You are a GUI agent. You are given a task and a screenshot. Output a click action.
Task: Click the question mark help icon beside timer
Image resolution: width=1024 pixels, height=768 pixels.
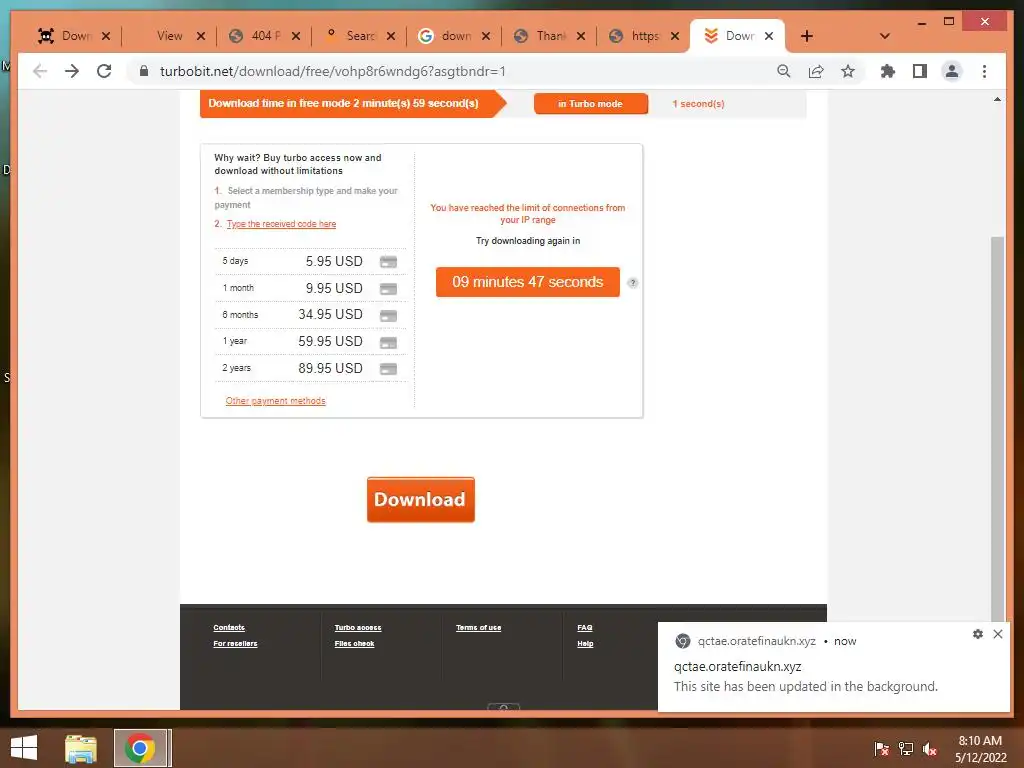coord(632,283)
